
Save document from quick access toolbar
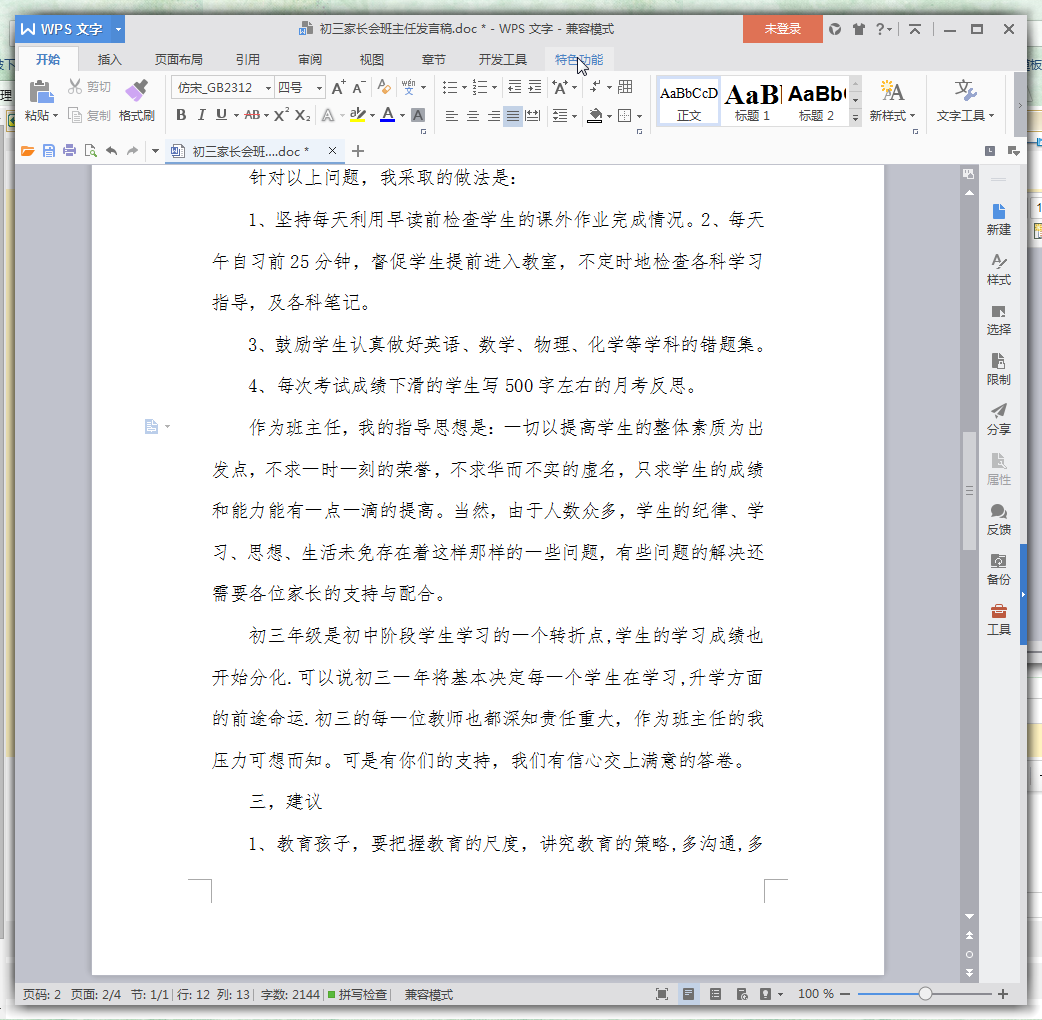[49, 151]
